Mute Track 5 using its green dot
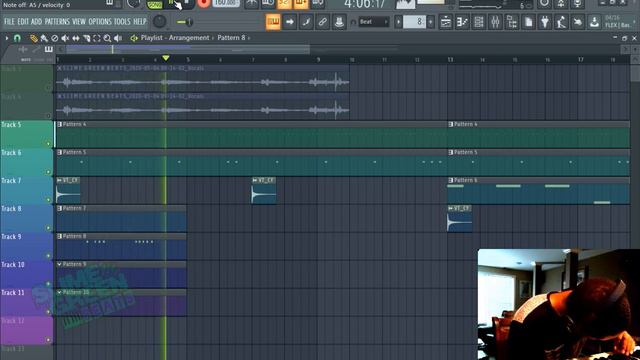The height and width of the screenshot is (360, 640). point(48,144)
